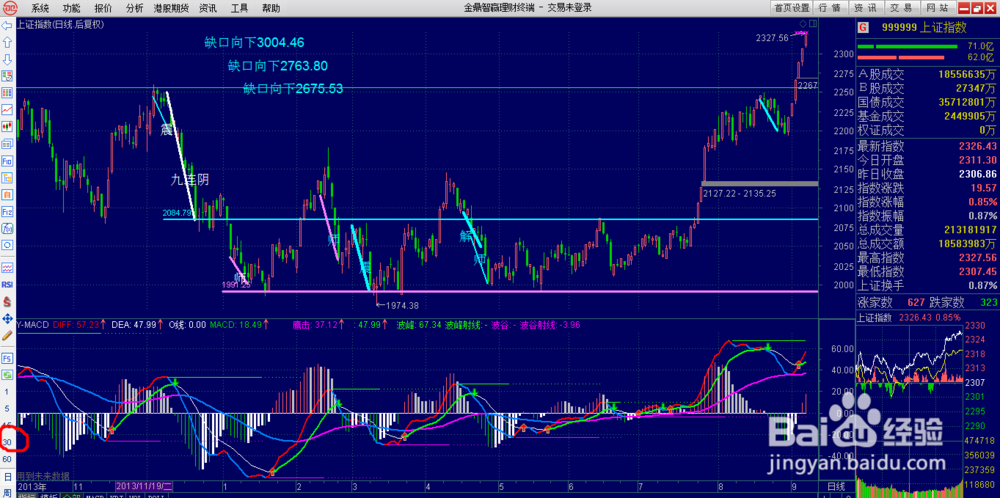The width and height of the screenshot is (1000, 498).
Task: Click the blue circle icon in left toolbar
Action: click(7, 244)
